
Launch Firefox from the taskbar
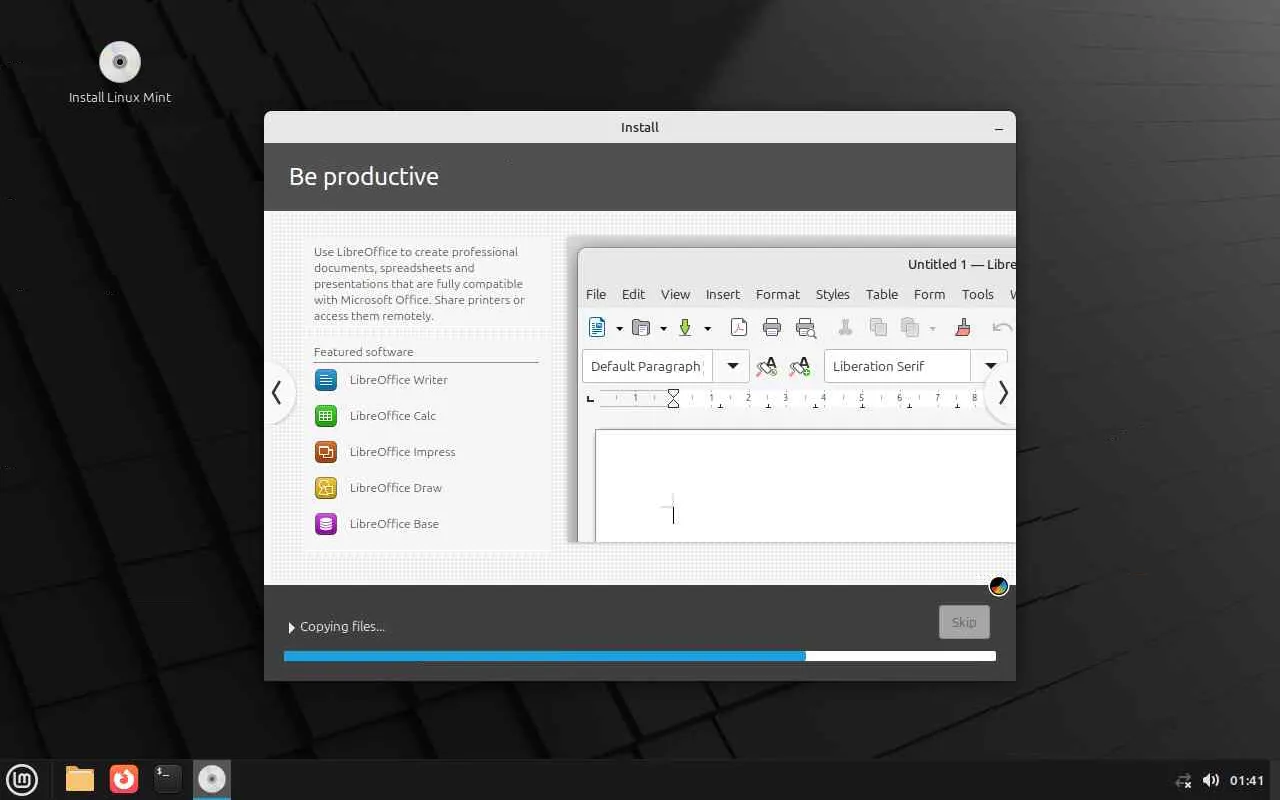124,779
